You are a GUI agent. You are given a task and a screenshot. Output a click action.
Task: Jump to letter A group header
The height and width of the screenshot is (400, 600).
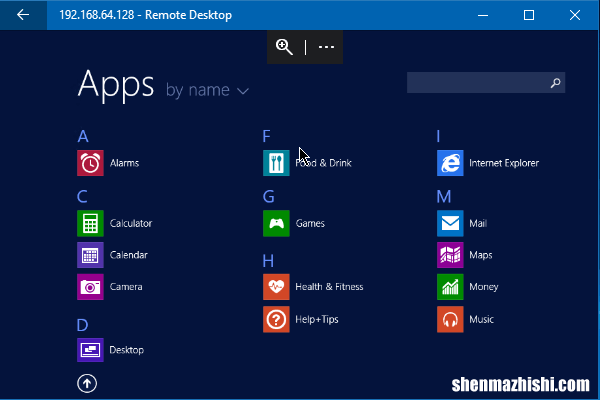click(x=83, y=136)
